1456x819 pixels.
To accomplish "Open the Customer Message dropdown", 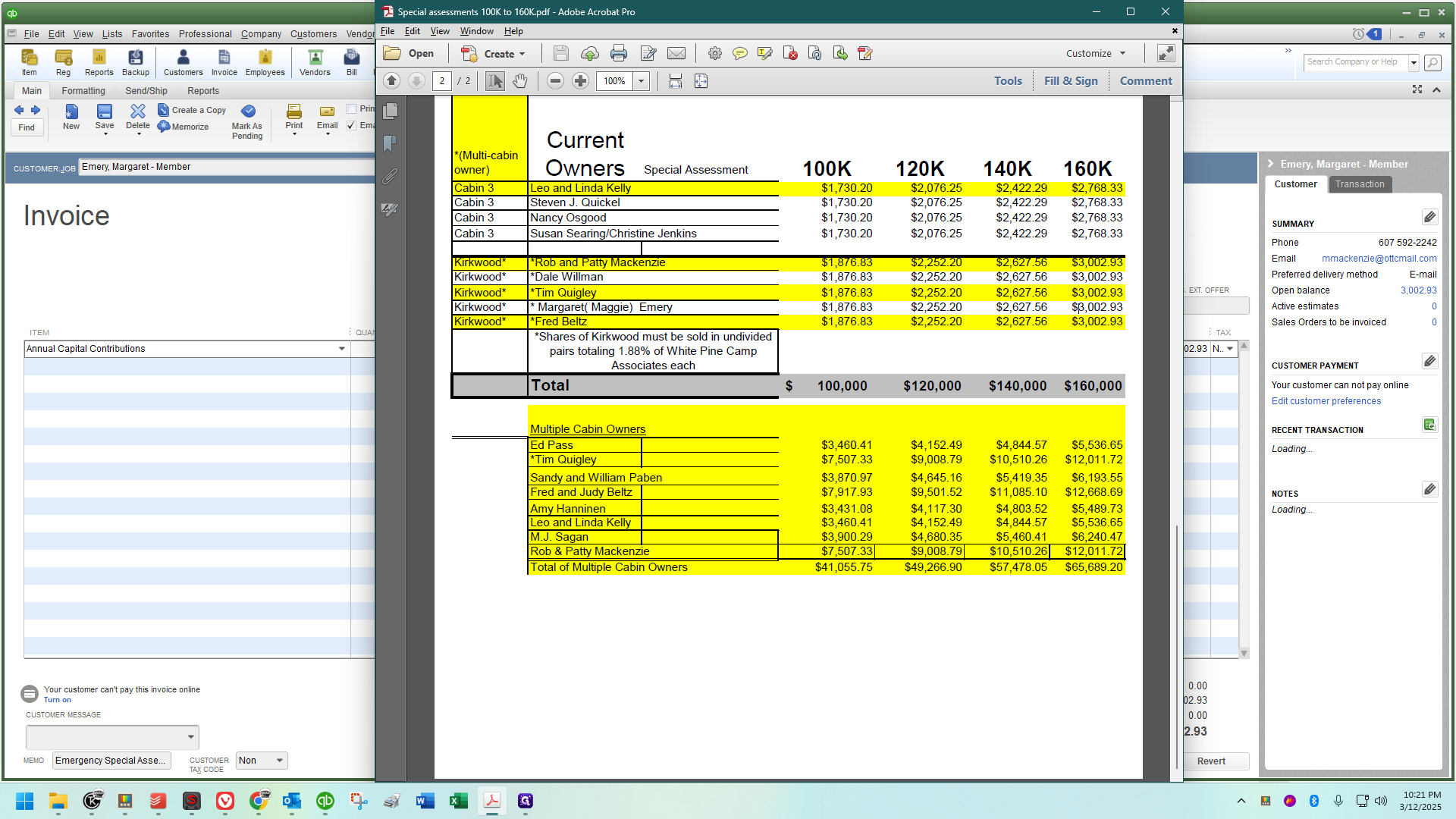I will [x=190, y=737].
